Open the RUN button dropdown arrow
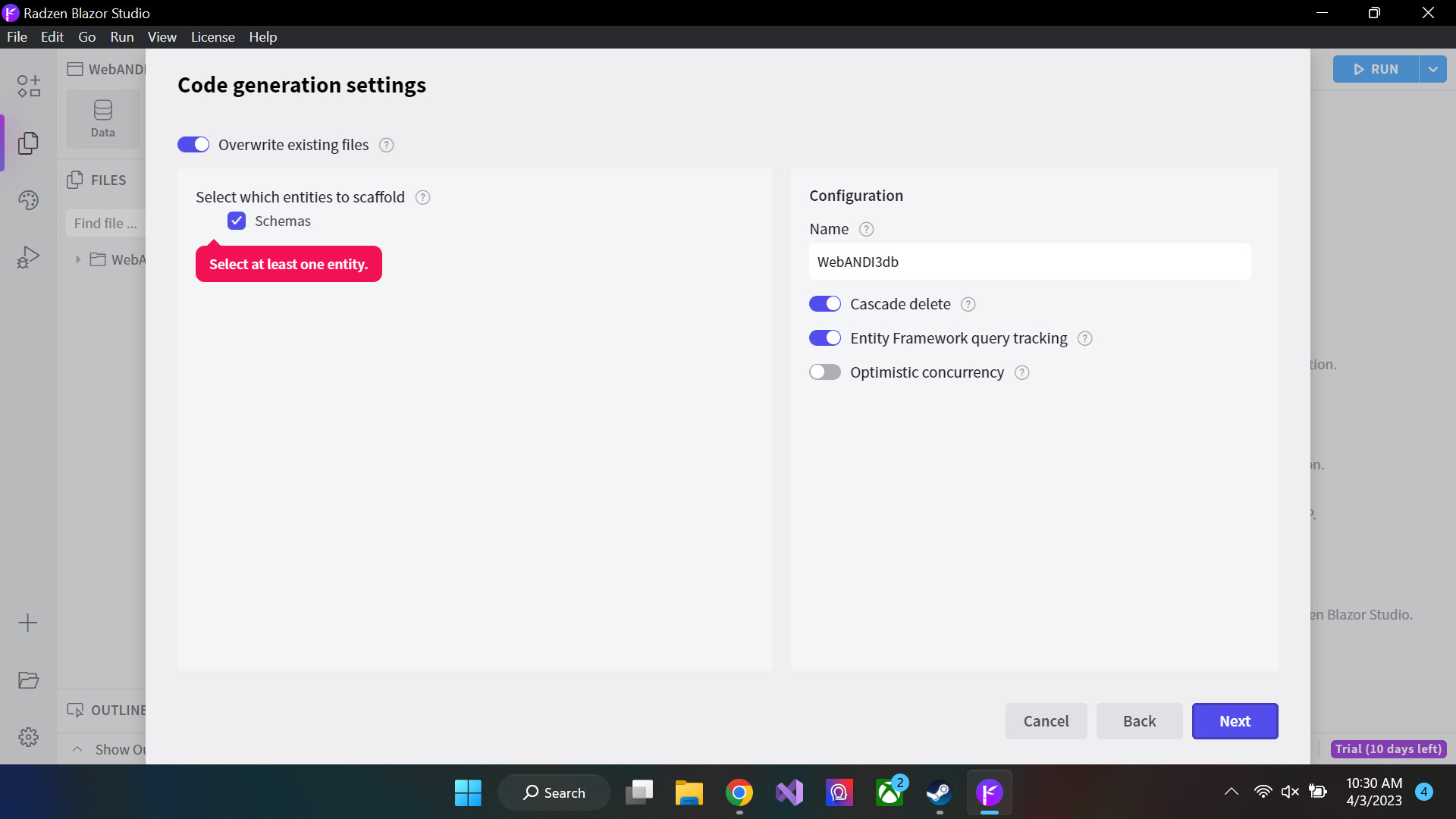Image resolution: width=1456 pixels, height=819 pixels. [x=1432, y=69]
